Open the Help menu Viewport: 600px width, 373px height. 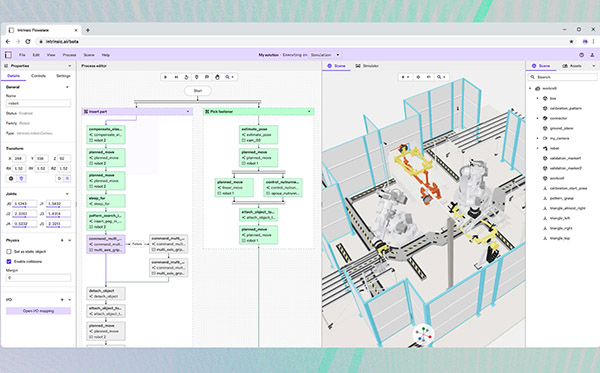106,55
